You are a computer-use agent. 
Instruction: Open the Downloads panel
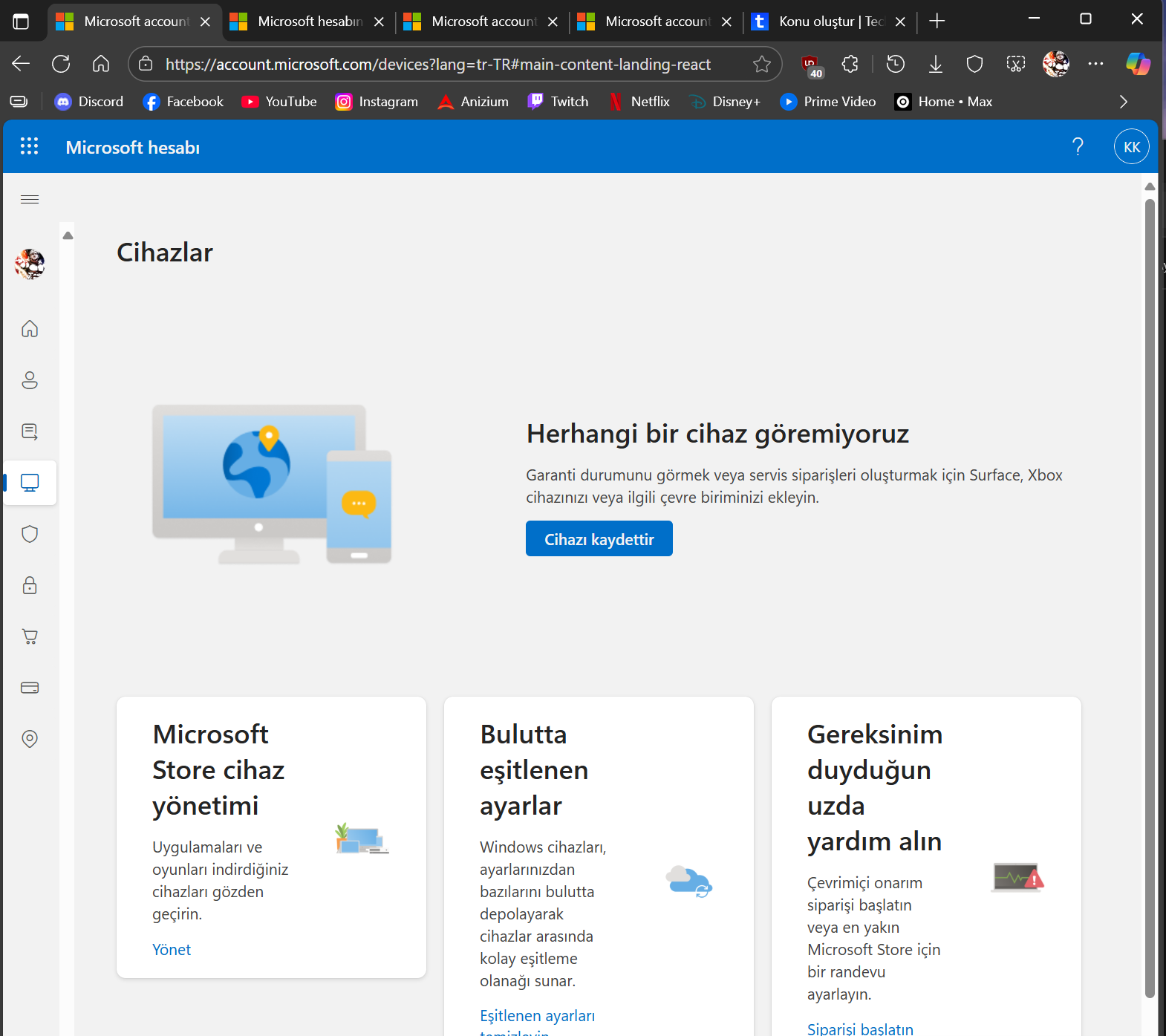point(936,64)
